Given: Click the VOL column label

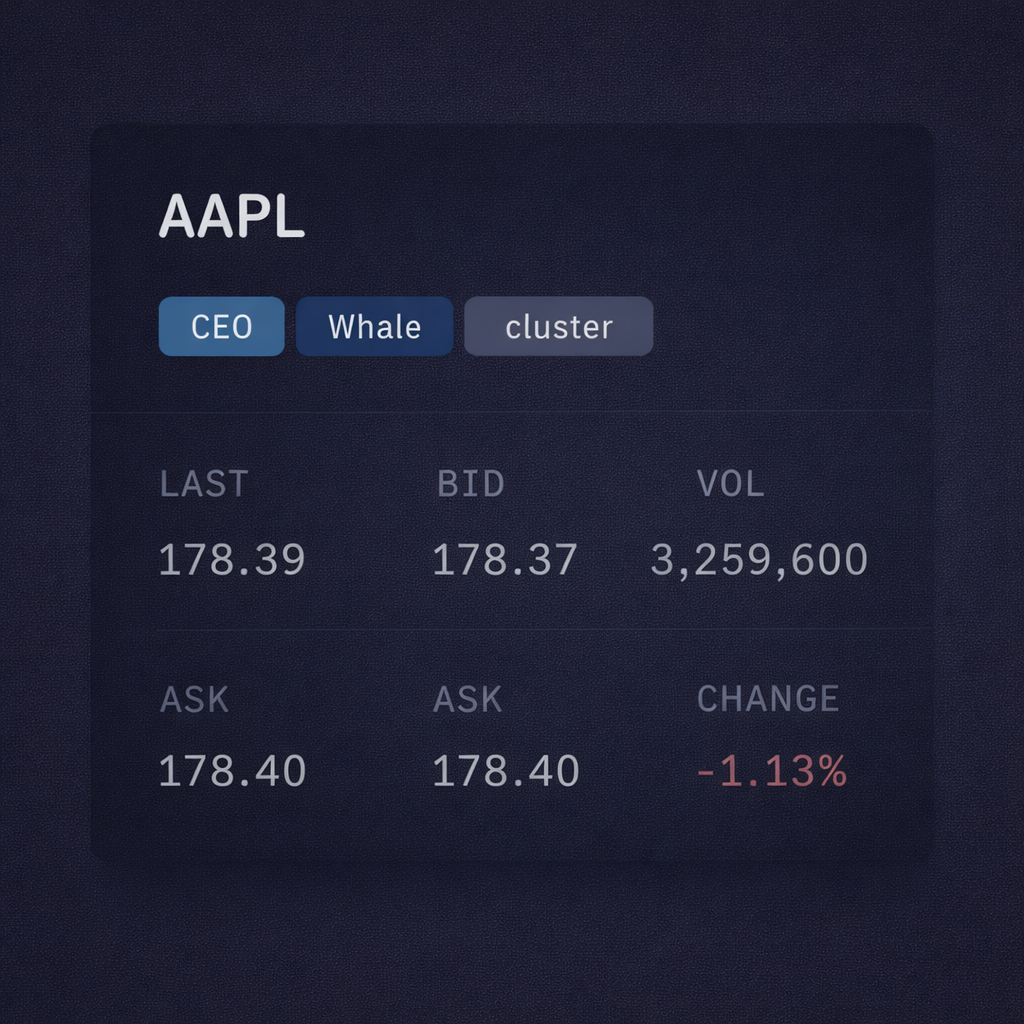Looking at the screenshot, I should tap(730, 484).
